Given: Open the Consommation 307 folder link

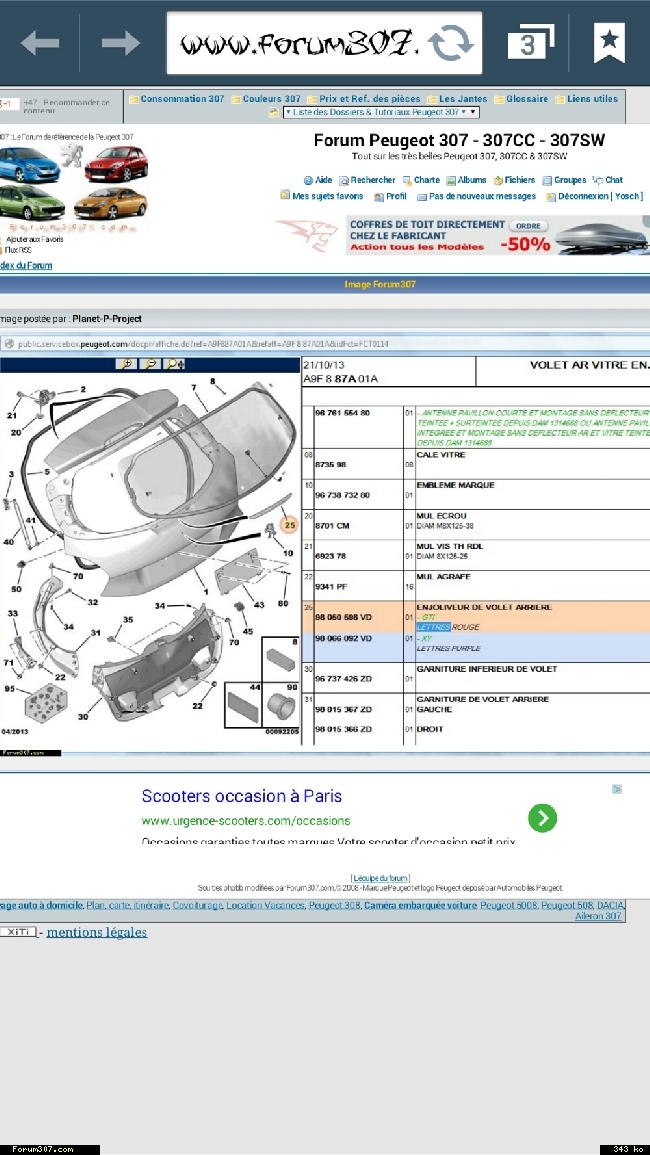Looking at the screenshot, I should 176,99.
